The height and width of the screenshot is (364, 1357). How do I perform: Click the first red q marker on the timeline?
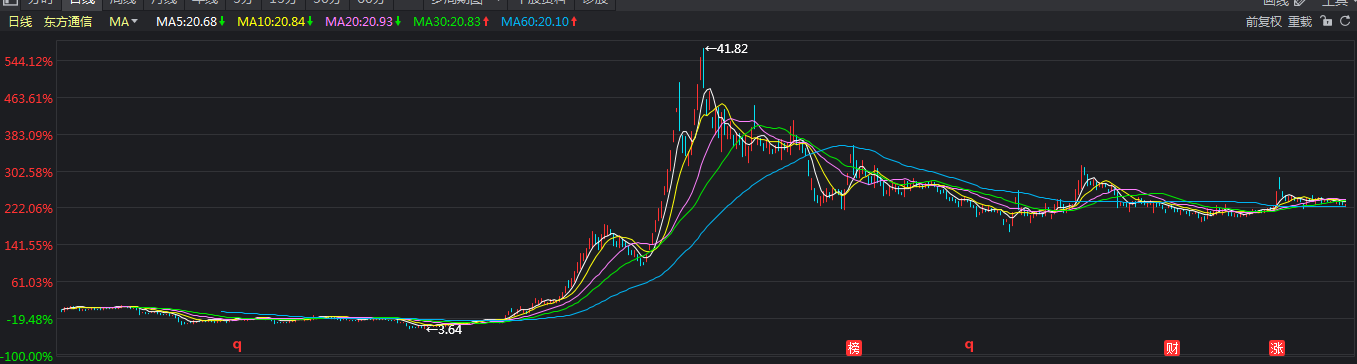tap(238, 346)
